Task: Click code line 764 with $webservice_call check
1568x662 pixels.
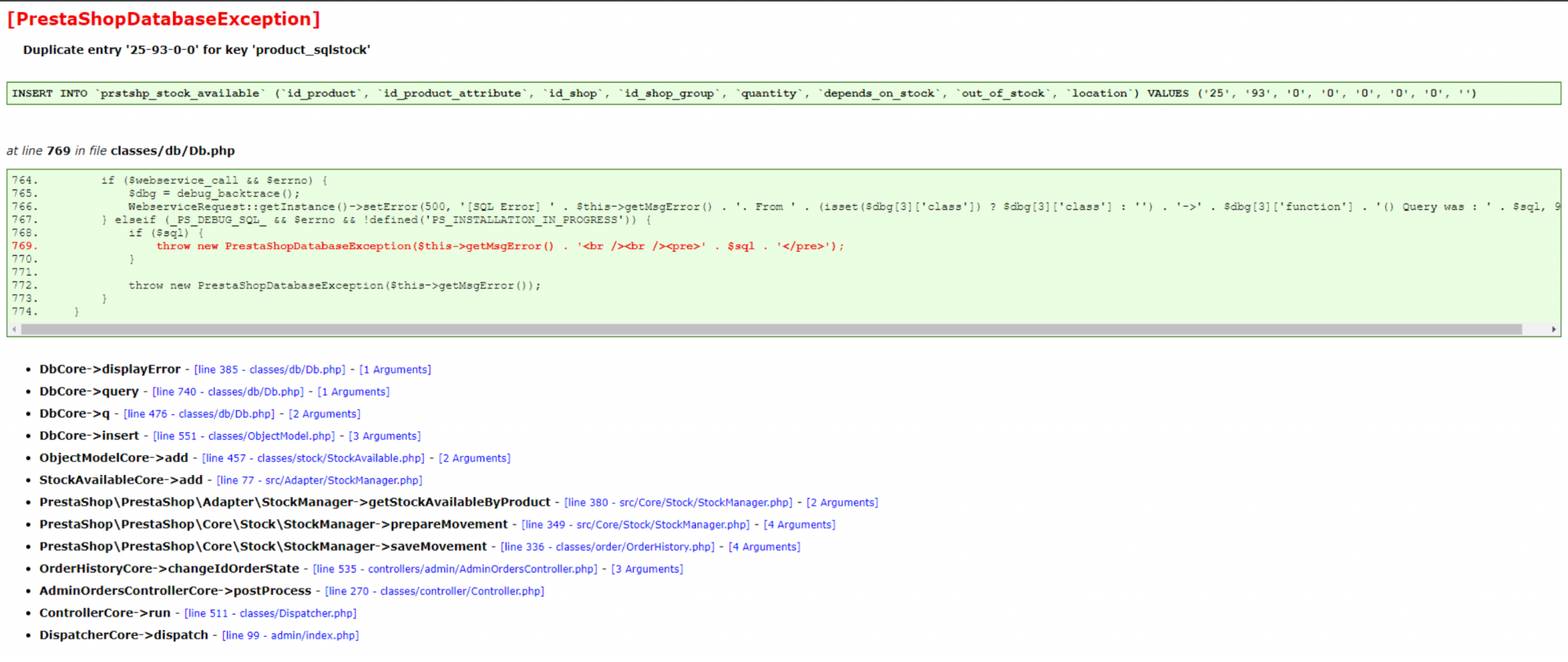Action: (214, 181)
